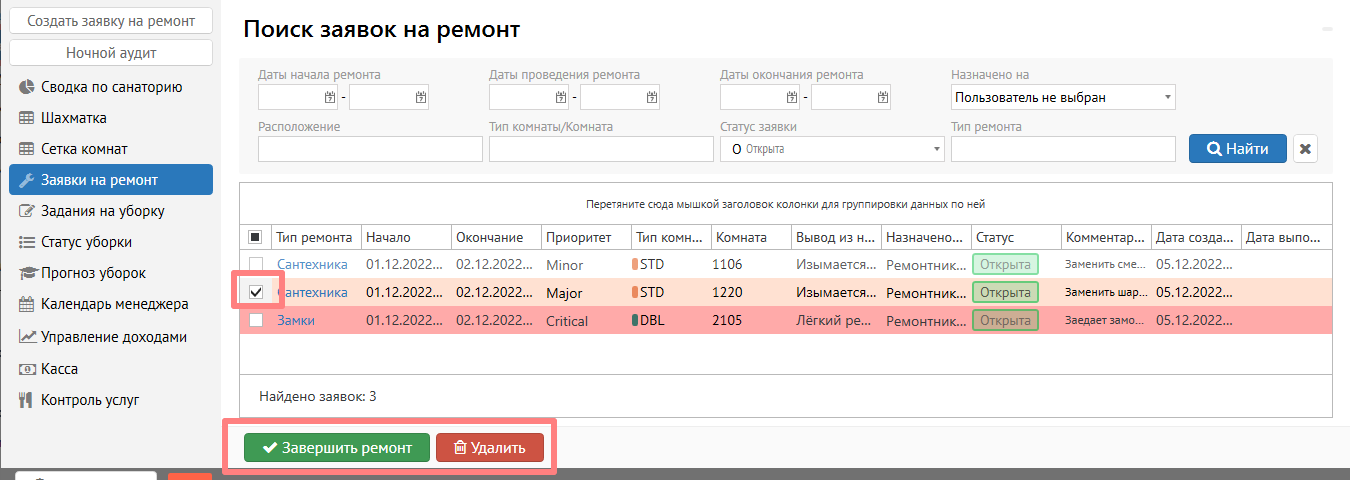Open calendar for first repair start date

[329, 97]
